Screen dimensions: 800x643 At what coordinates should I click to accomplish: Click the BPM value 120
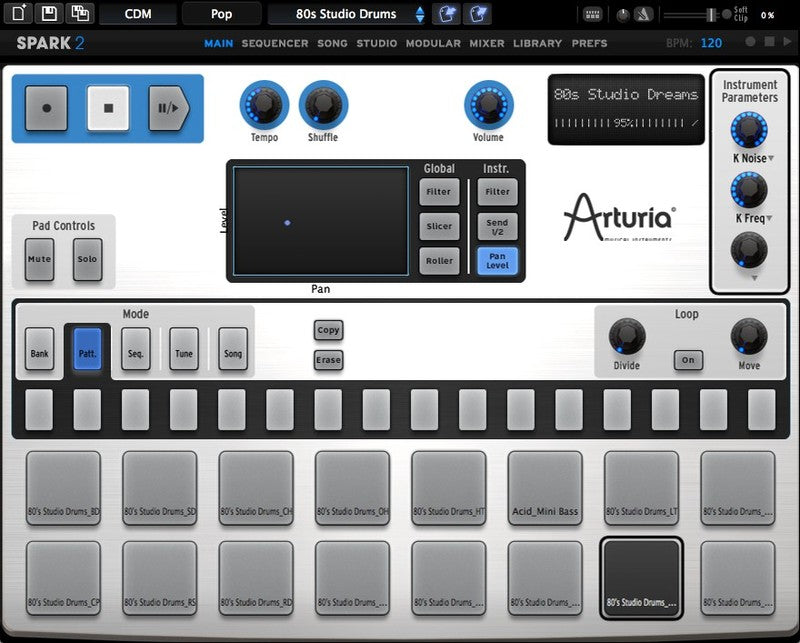[x=711, y=43]
